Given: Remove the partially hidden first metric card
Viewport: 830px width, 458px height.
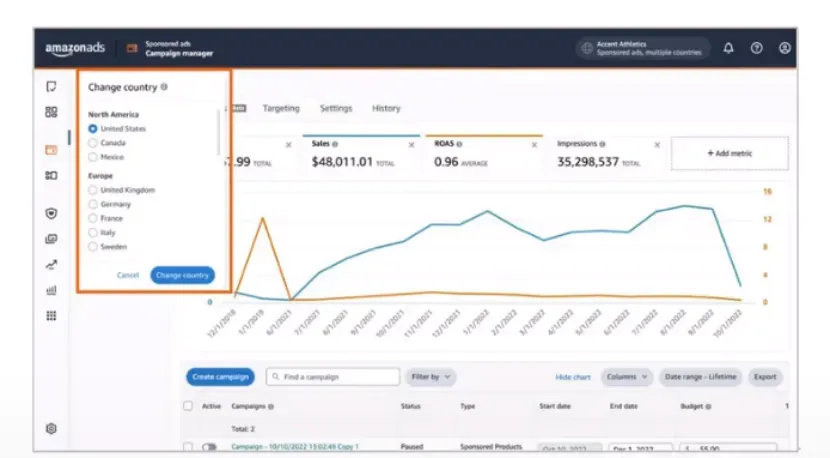Looking at the screenshot, I should coord(288,145).
